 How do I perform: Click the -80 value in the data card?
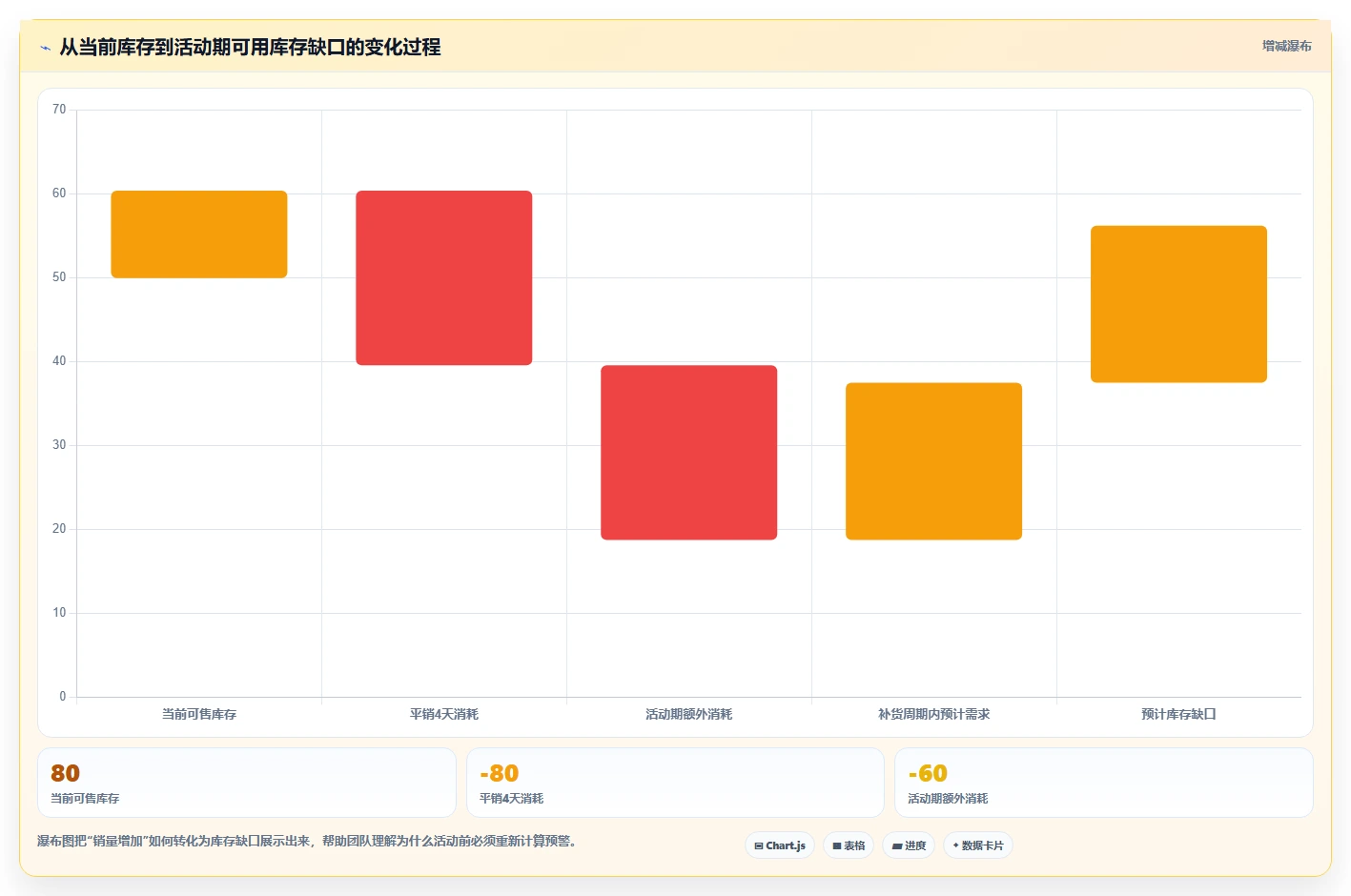(x=500, y=773)
